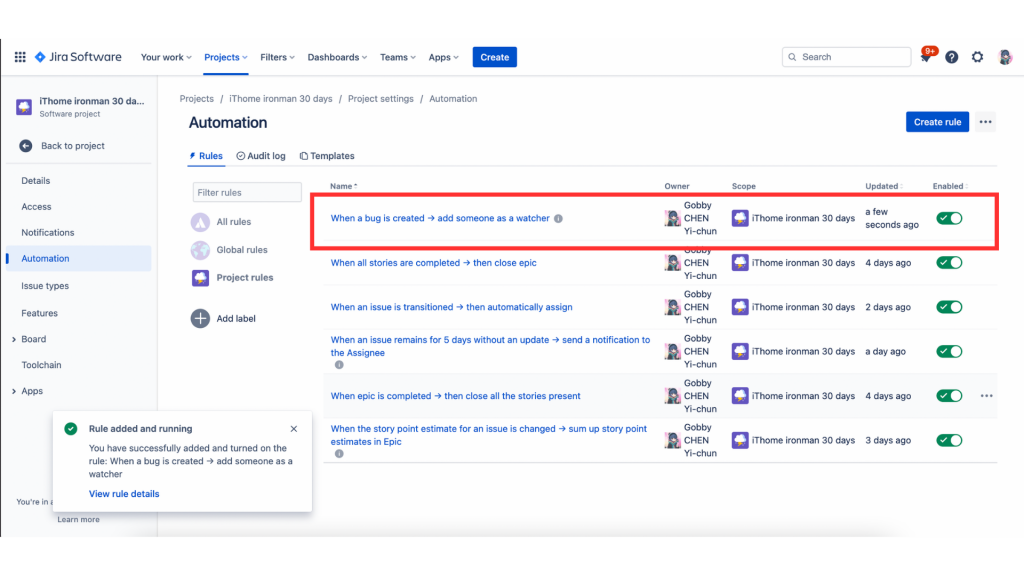Viewport: 1024px width, 576px height.
Task: Sort rules by Name column header
Action: coord(344,186)
